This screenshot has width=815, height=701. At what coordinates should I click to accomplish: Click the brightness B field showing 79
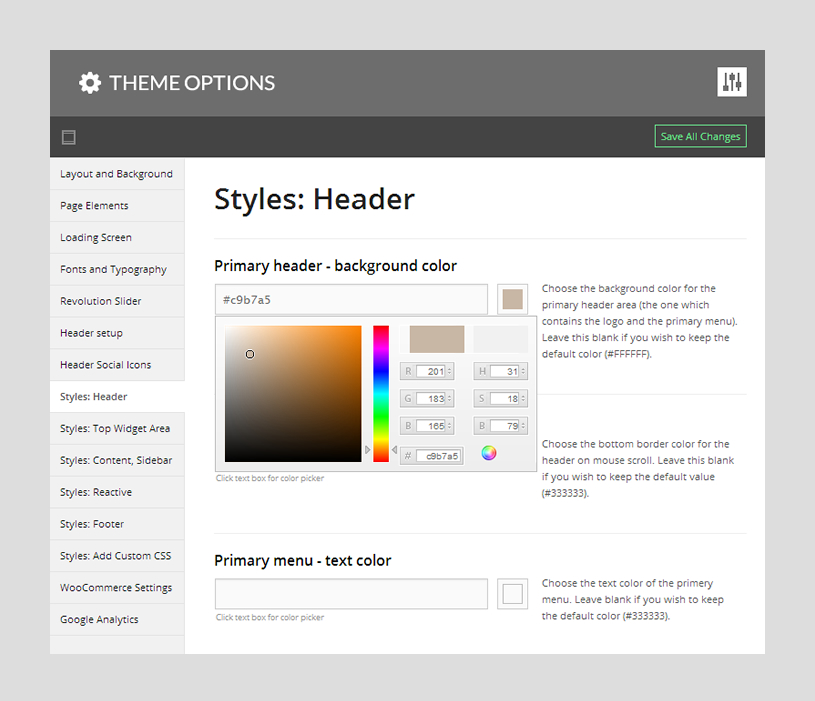(x=505, y=426)
